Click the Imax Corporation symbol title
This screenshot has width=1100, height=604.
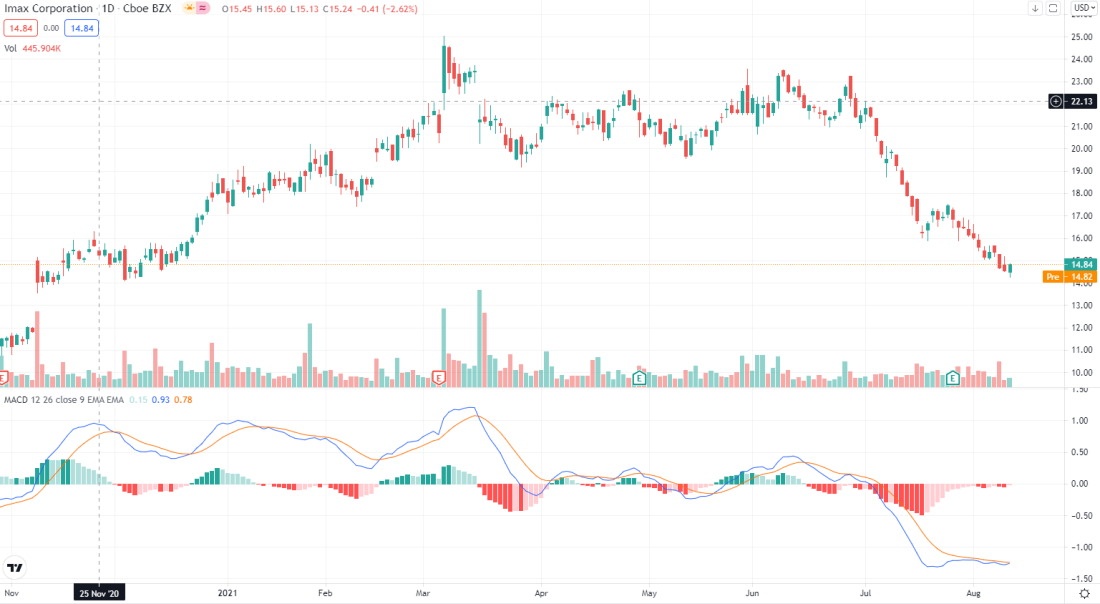click(x=48, y=8)
